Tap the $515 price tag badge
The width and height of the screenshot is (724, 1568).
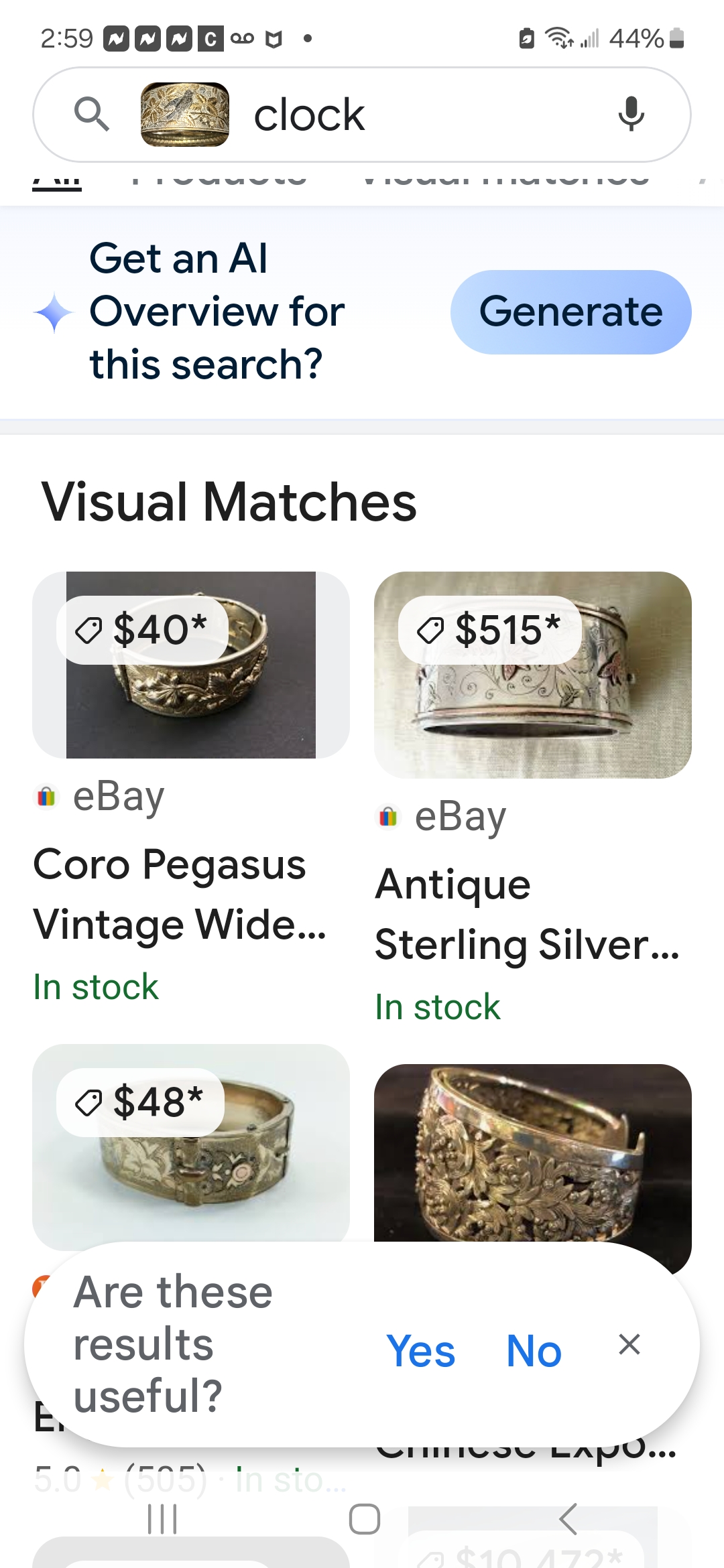click(x=490, y=630)
